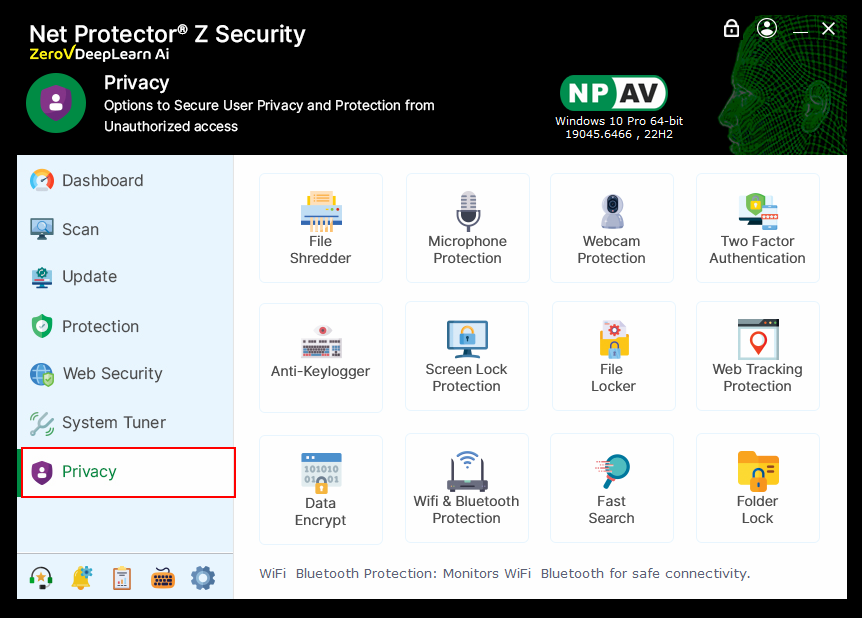This screenshot has width=862, height=618.
Task: Open the File Locker tool
Action: click(612, 357)
